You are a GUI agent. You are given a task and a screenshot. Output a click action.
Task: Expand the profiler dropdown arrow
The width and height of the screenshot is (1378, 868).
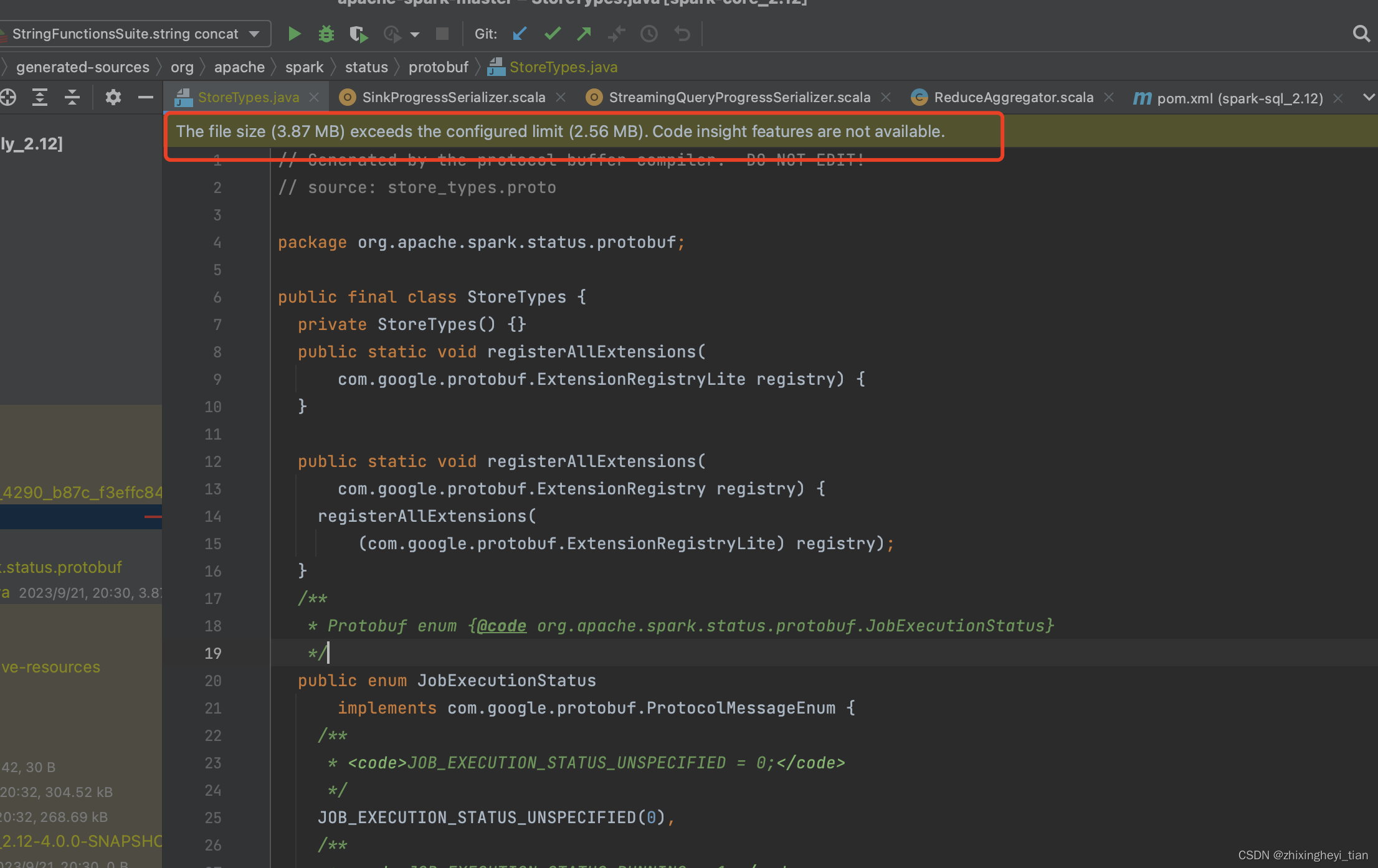click(414, 34)
